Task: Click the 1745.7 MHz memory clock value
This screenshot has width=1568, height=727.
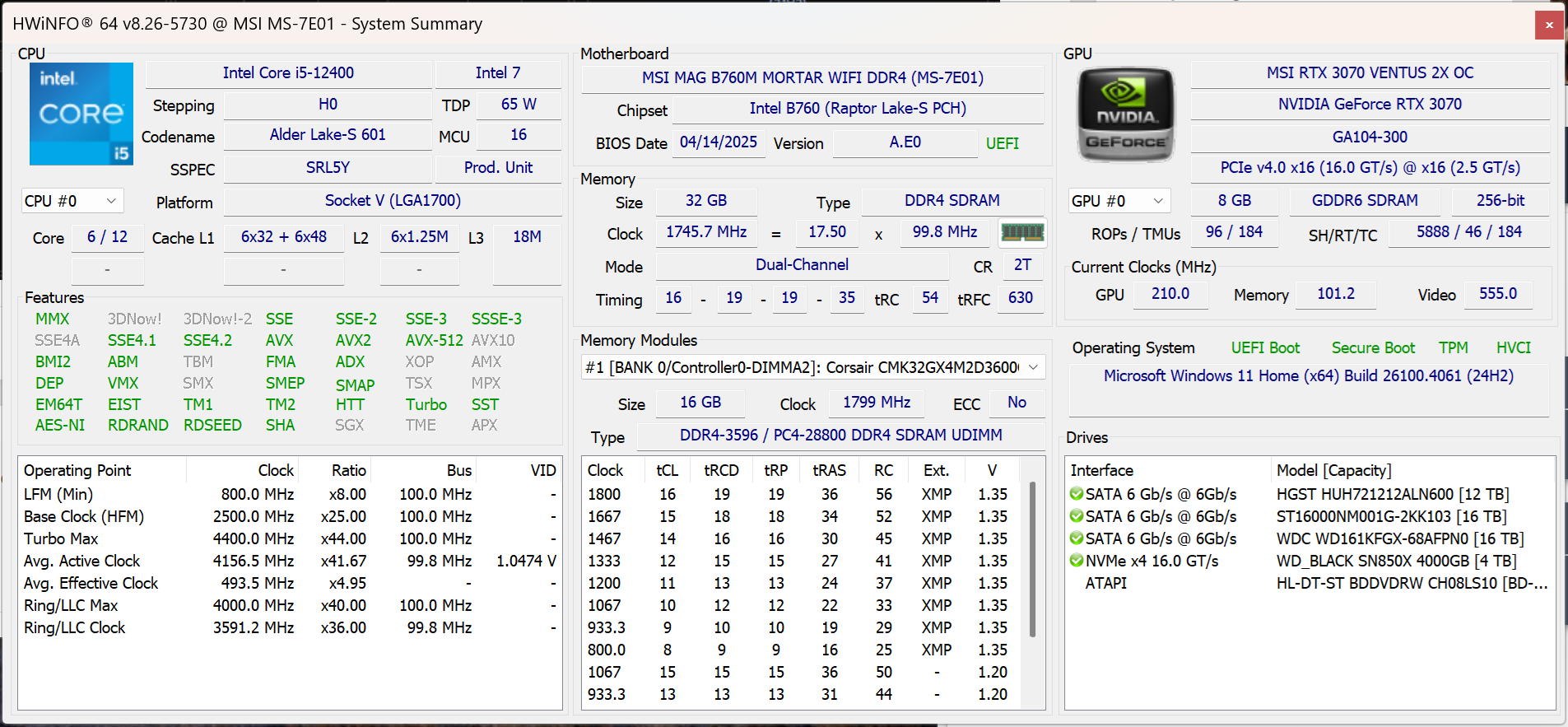Action: click(x=705, y=232)
